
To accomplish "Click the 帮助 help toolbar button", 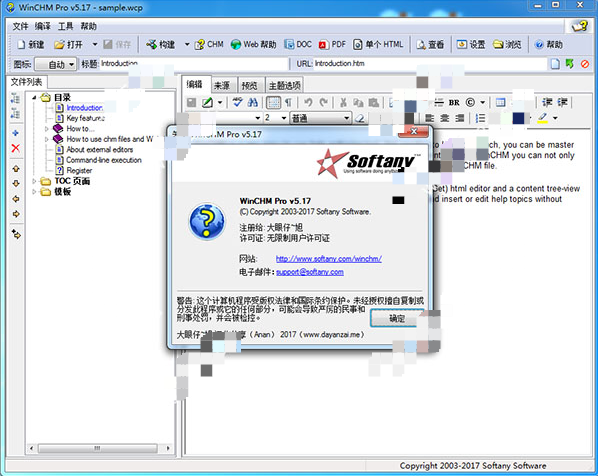I will pyautogui.click(x=549, y=45).
